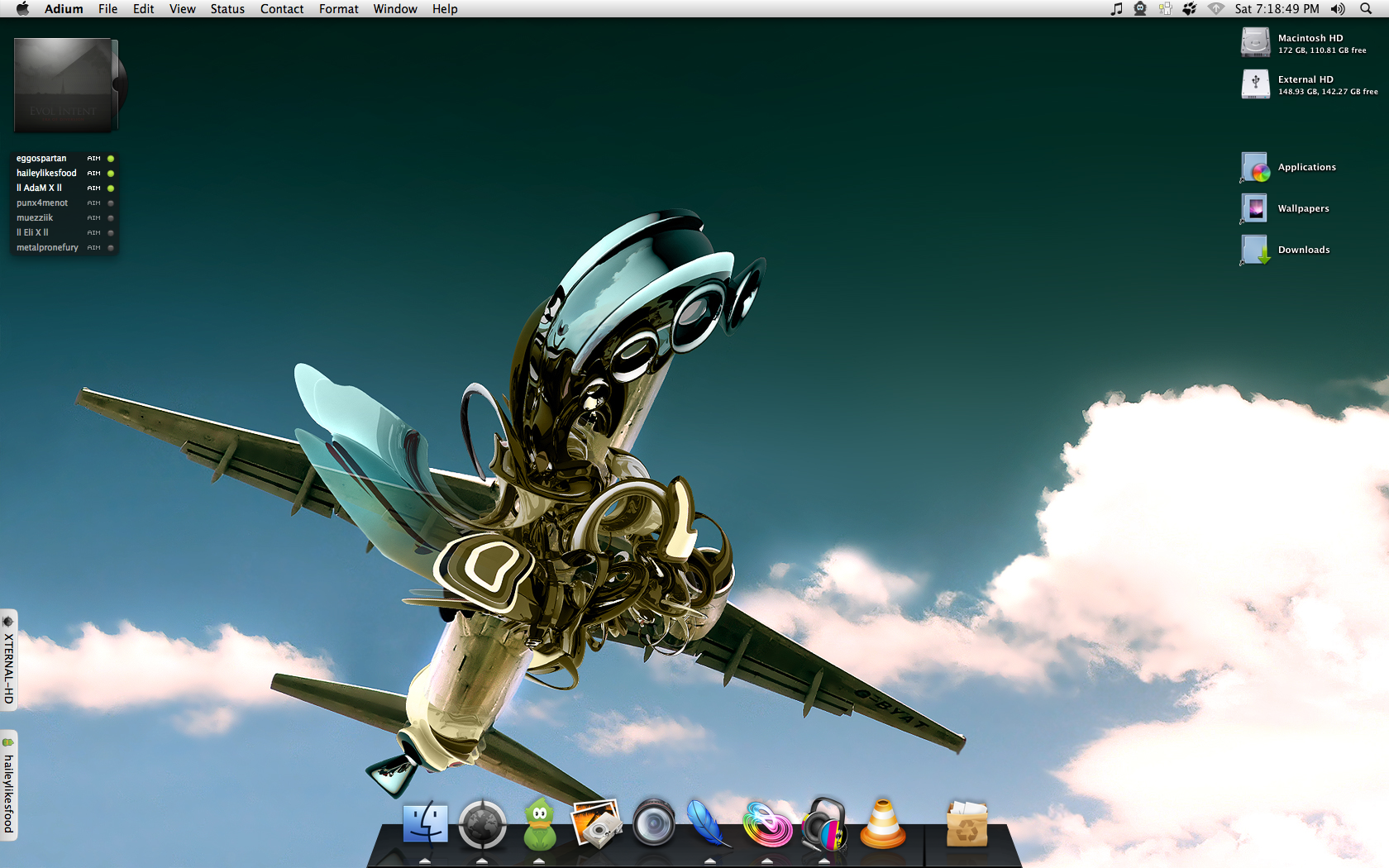Click the Wallpapers folder label
This screenshot has height=868, width=1389.
(x=1304, y=208)
